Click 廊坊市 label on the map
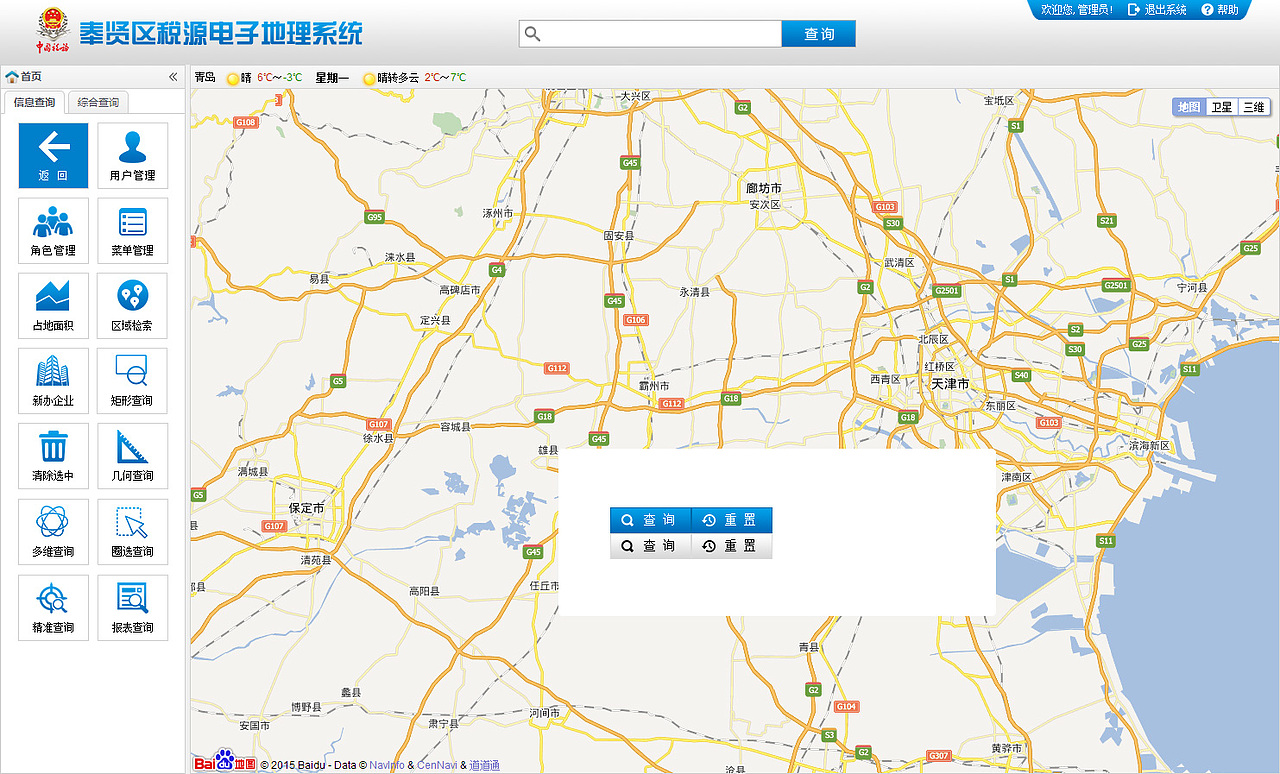This screenshot has width=1280, height=774. (x=764, y=188)
